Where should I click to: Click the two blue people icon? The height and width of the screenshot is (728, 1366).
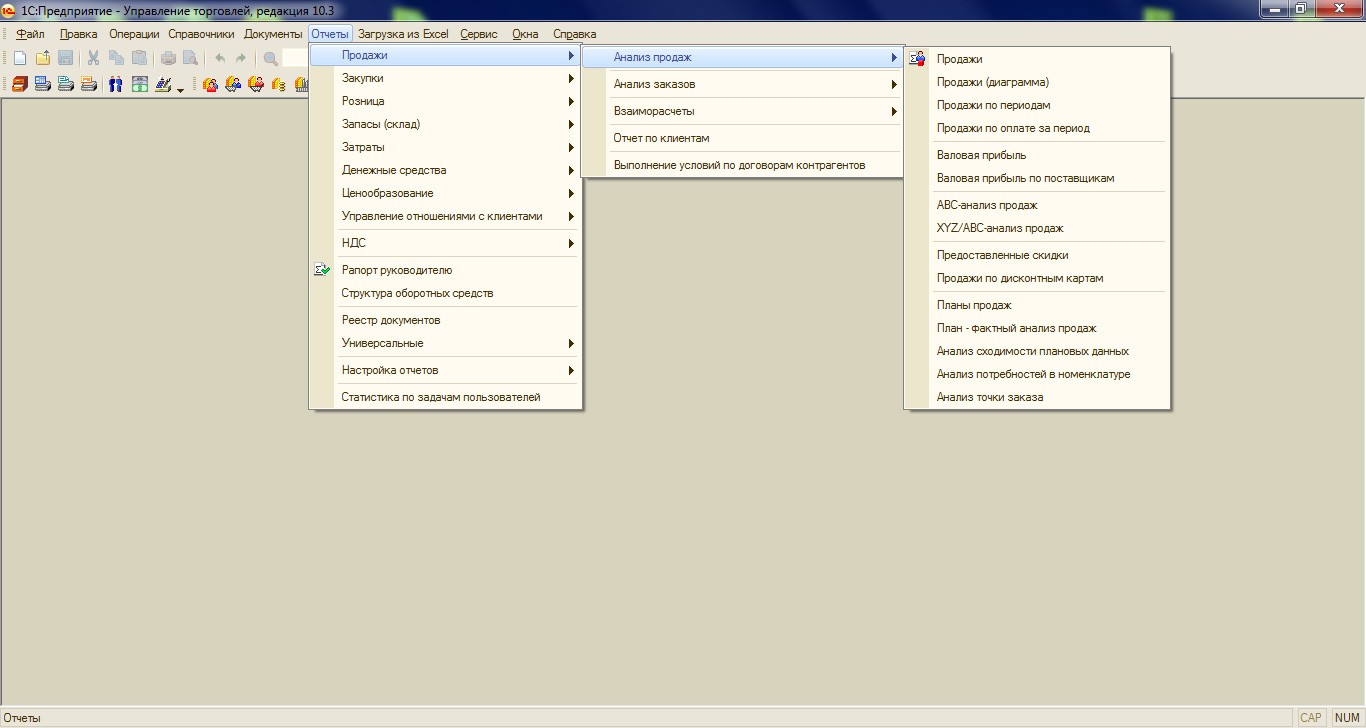point(116,84)
